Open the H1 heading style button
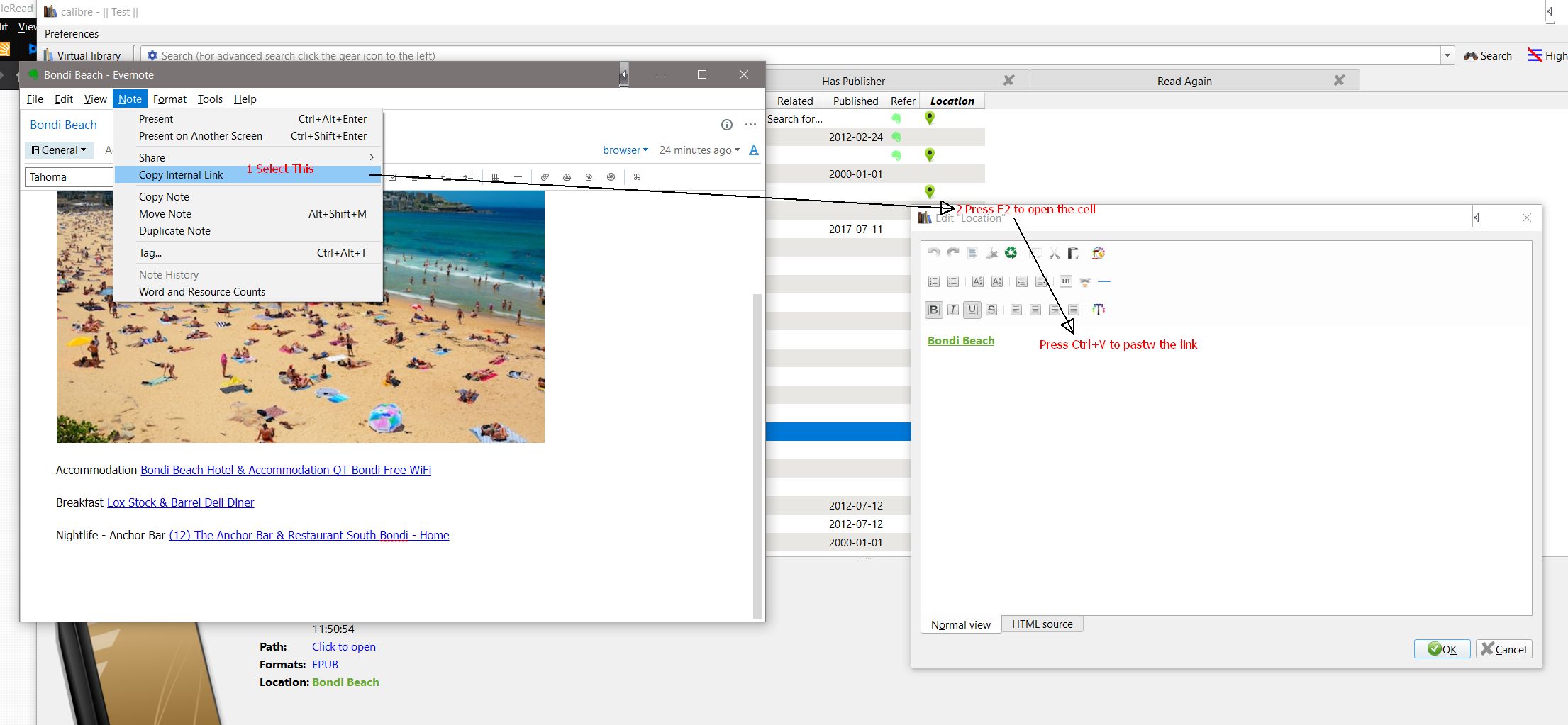 click(x=1065, y=281)
